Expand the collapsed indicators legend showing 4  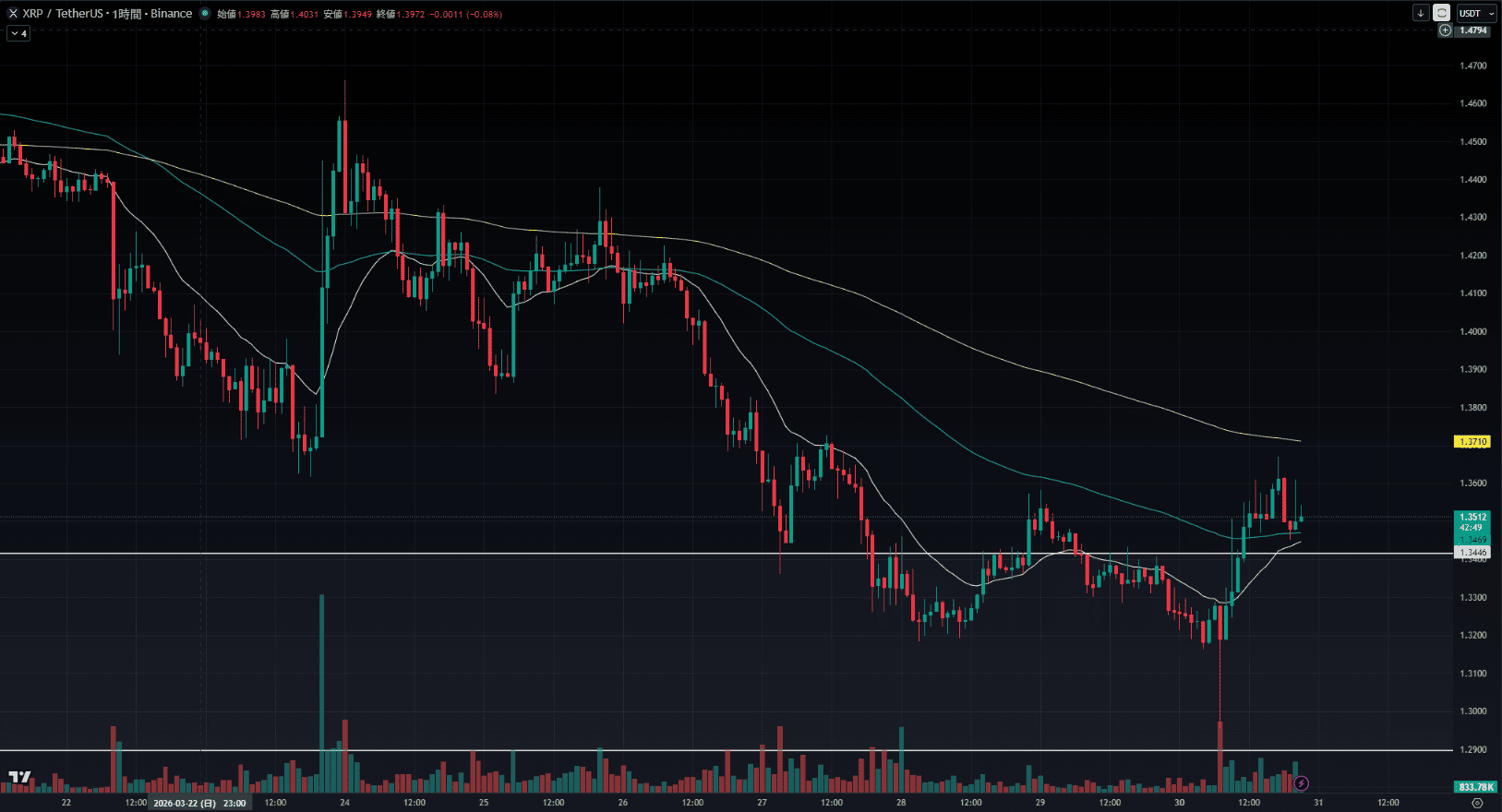(18, 33)
